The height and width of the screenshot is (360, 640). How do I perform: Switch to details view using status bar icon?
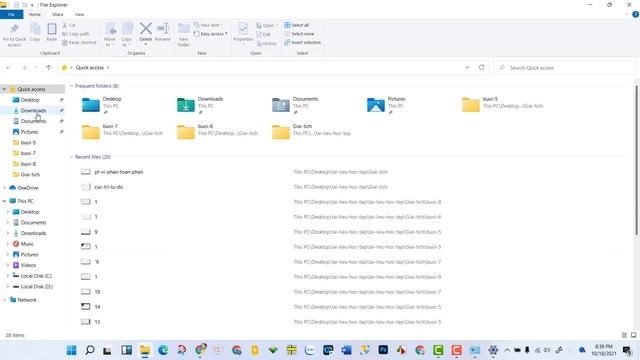624,335
